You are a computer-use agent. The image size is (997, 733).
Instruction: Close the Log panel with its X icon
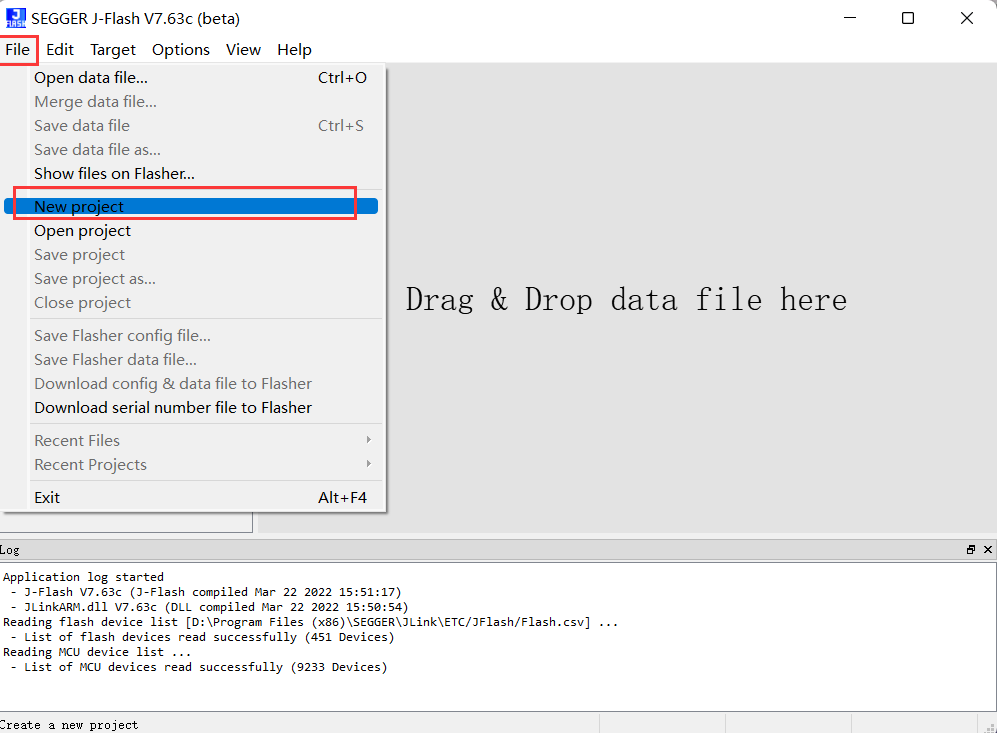[x=986, y=548]
